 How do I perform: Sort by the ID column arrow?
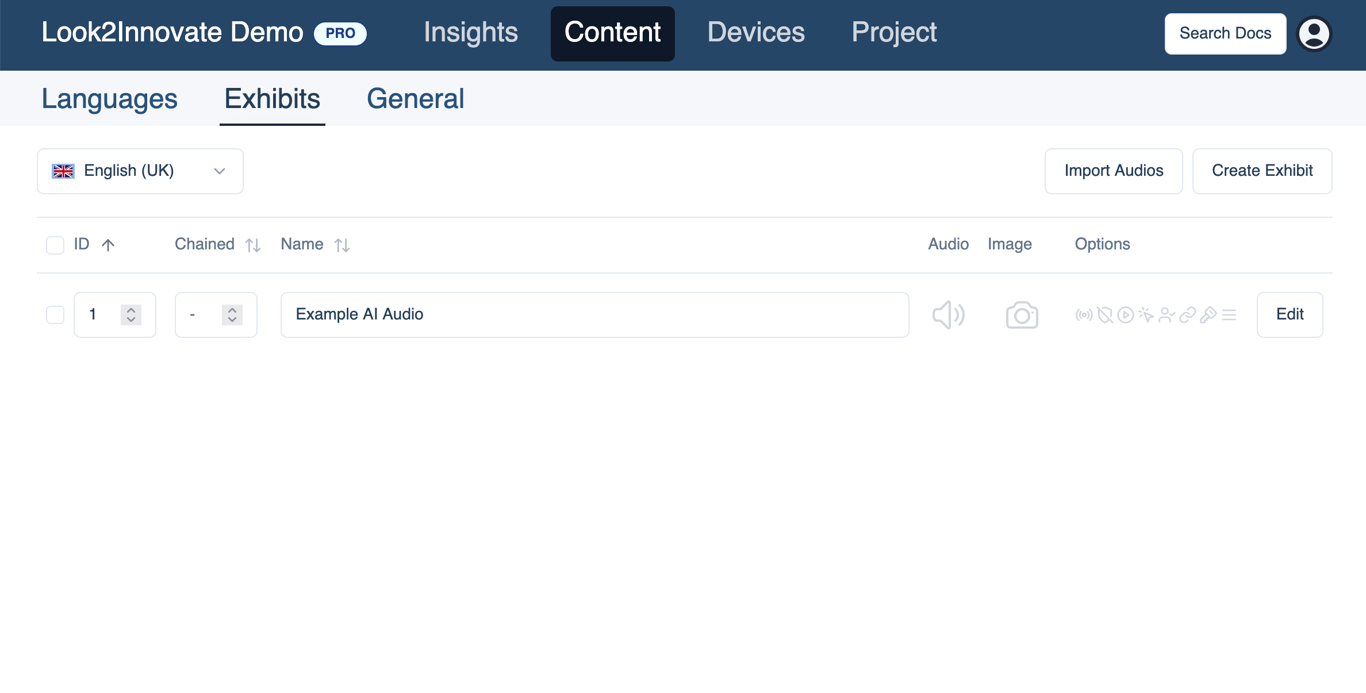pyautogui.click(x=108, y=245)
